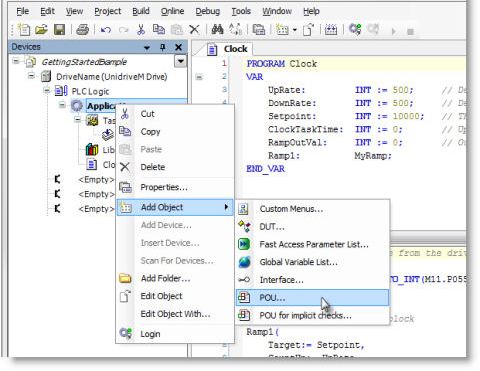Collapse the Task Configuration node
The width and height of the screenshot is (480, 371).
point(78,119)
